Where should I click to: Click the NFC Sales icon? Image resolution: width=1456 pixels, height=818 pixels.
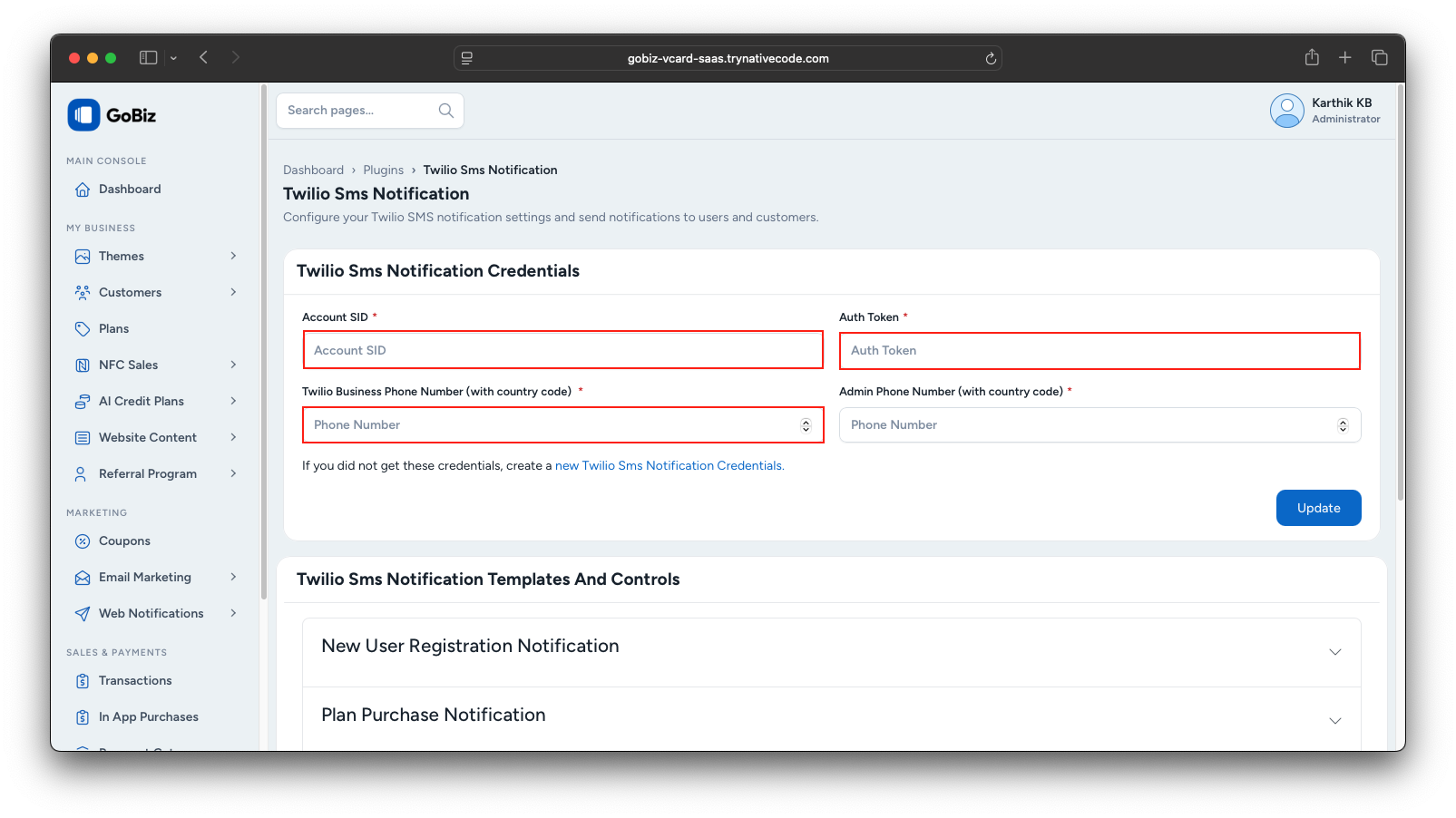(x=83, y=365)
